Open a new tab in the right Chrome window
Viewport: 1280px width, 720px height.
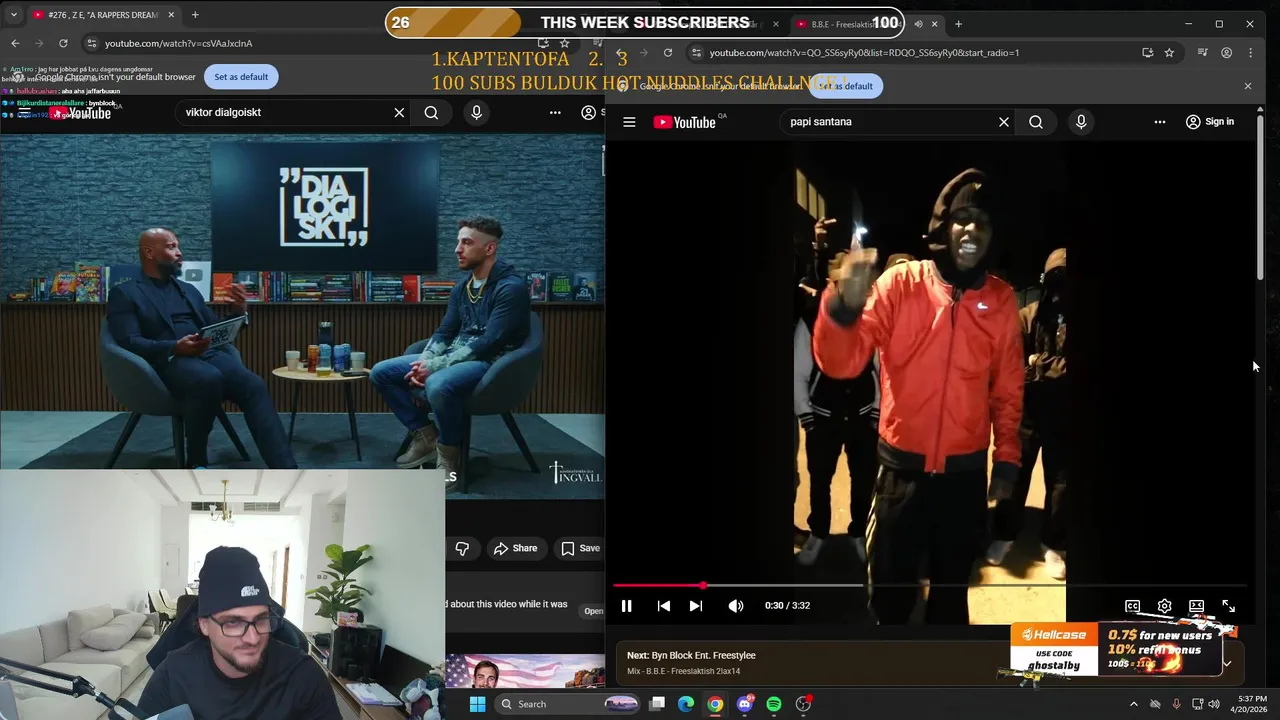958,24
